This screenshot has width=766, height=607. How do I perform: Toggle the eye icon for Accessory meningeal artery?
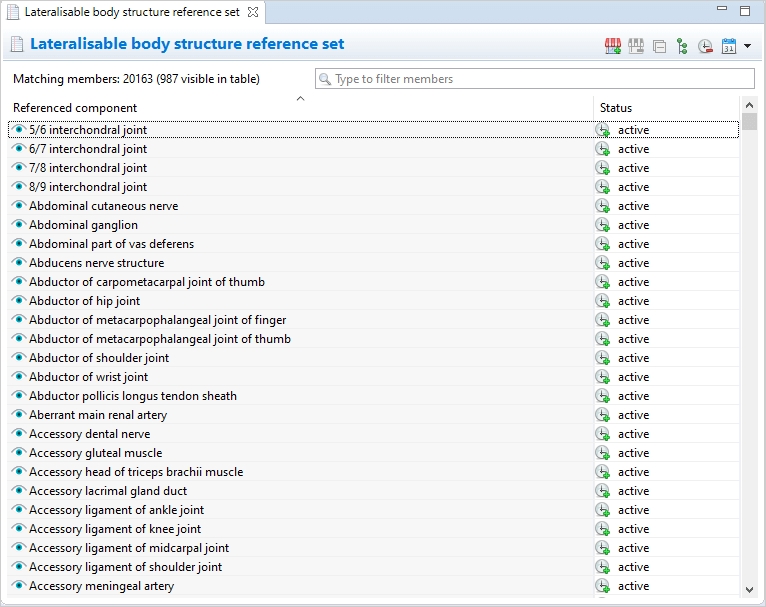(x=18, y=586)
